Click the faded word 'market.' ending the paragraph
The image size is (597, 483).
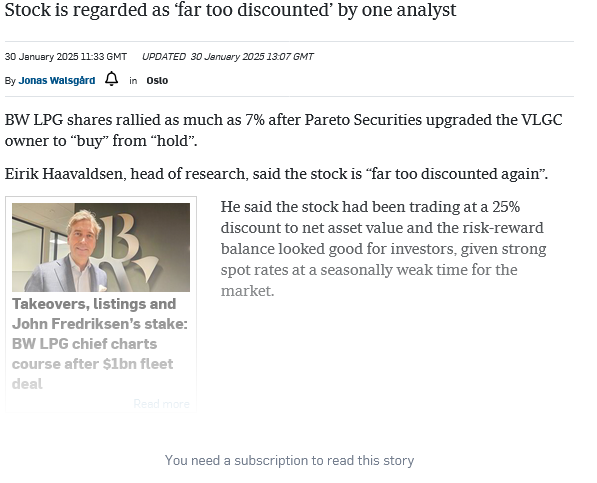(x=247, y=291)
